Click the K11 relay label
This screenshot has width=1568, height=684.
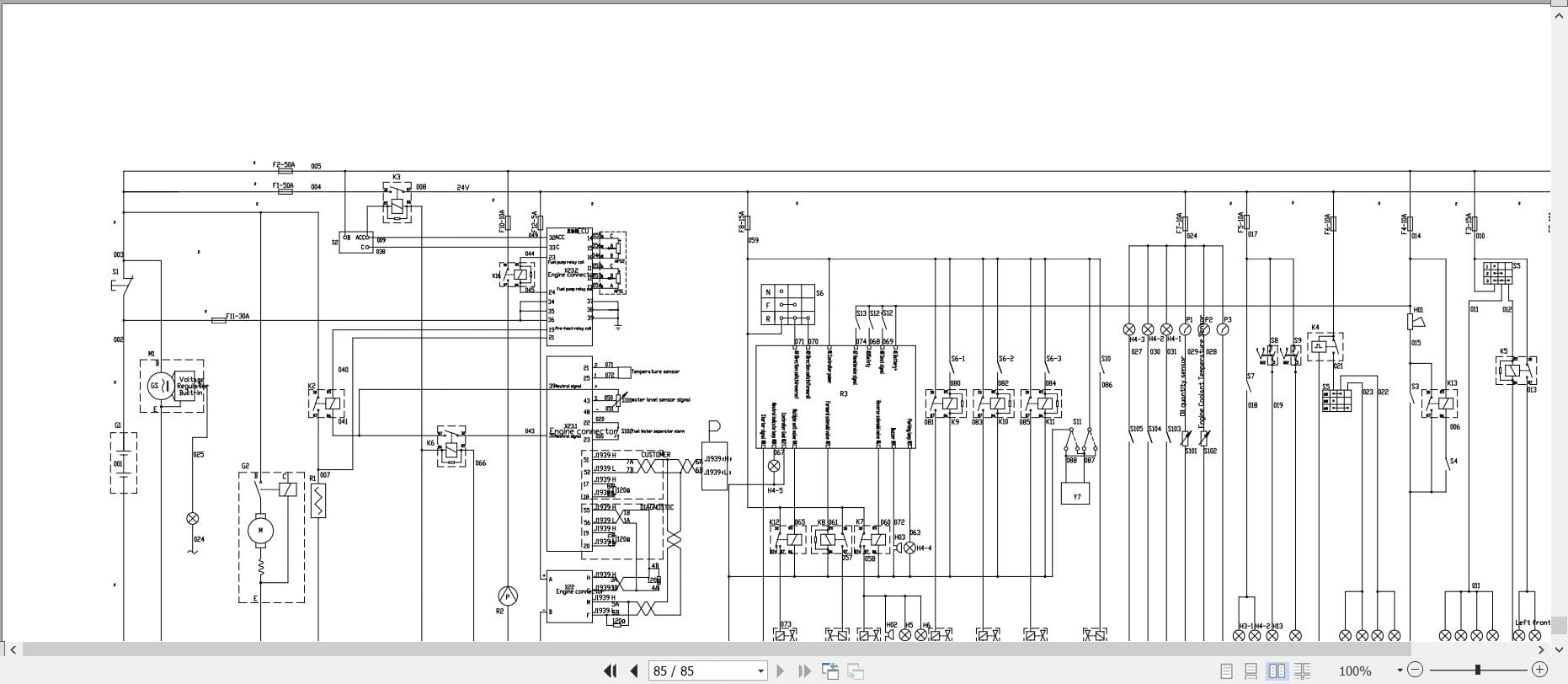(x=1050, y=422)
